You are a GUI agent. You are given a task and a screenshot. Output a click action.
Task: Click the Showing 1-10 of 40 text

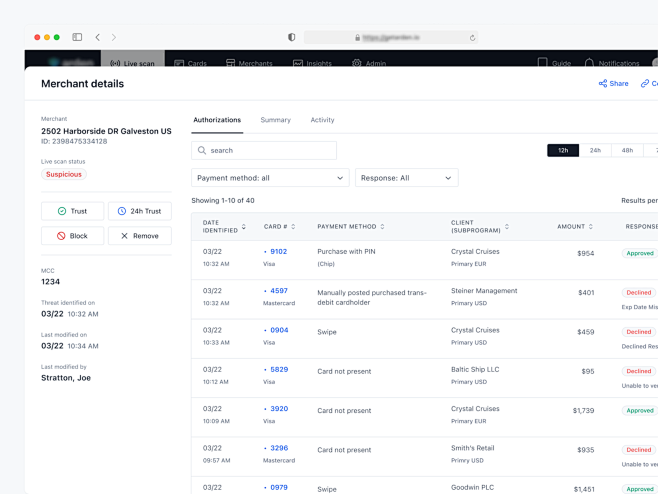[223, 201]
